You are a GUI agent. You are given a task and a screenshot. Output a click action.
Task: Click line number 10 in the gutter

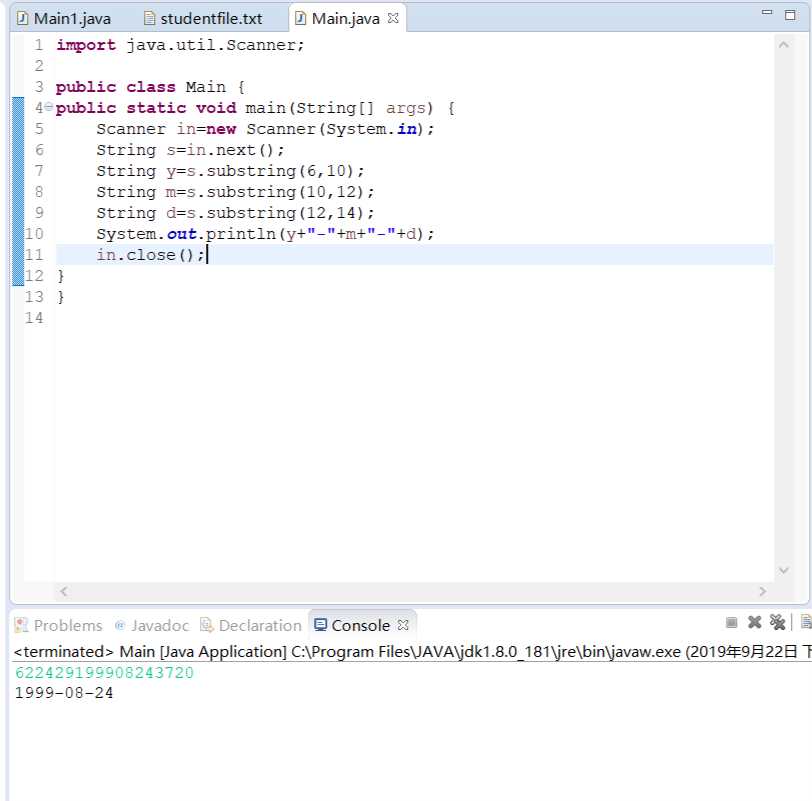(34, 234)
